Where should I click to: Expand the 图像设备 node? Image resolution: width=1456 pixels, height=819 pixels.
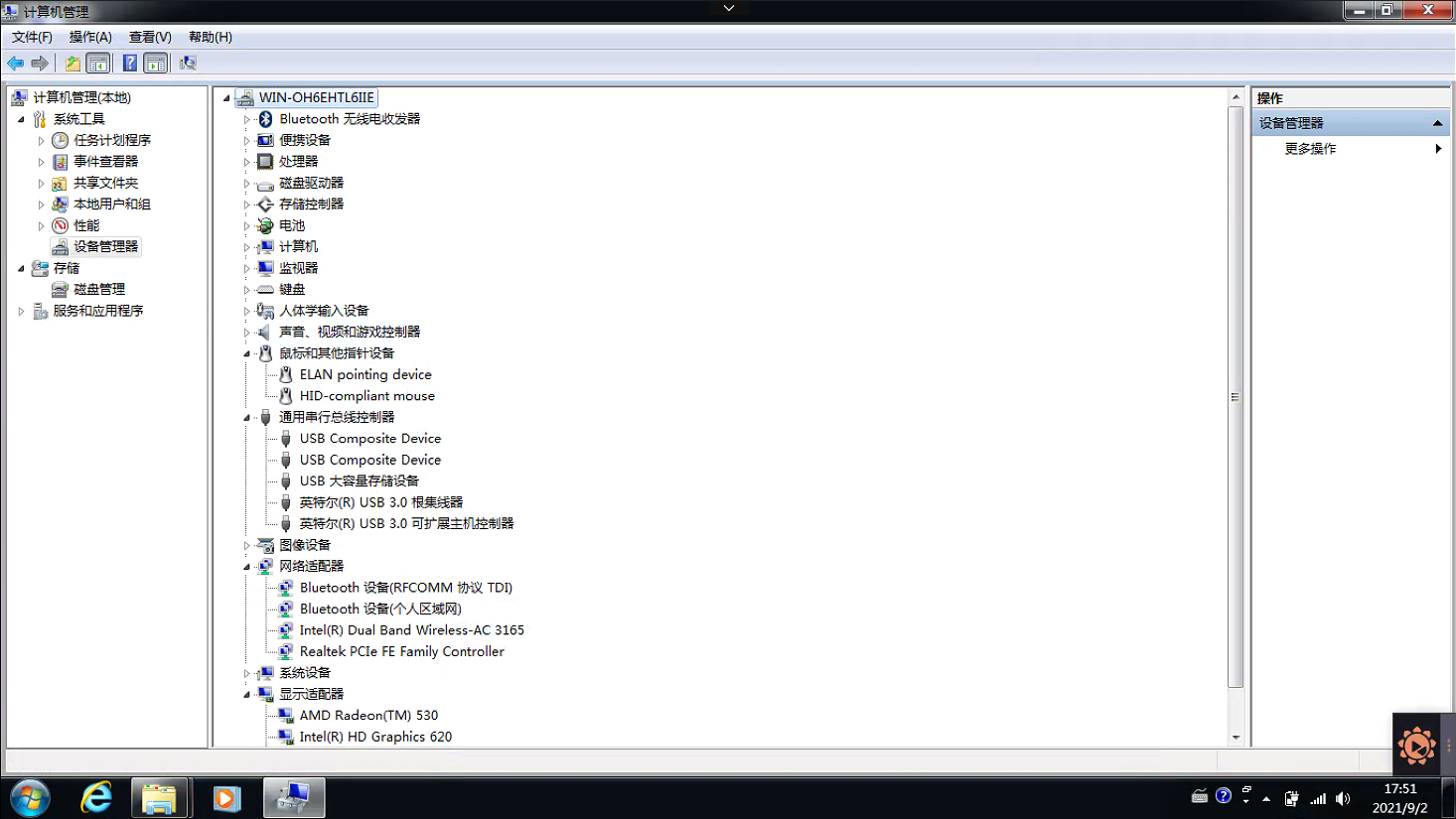pyautogui.click(x=247, y=546)
